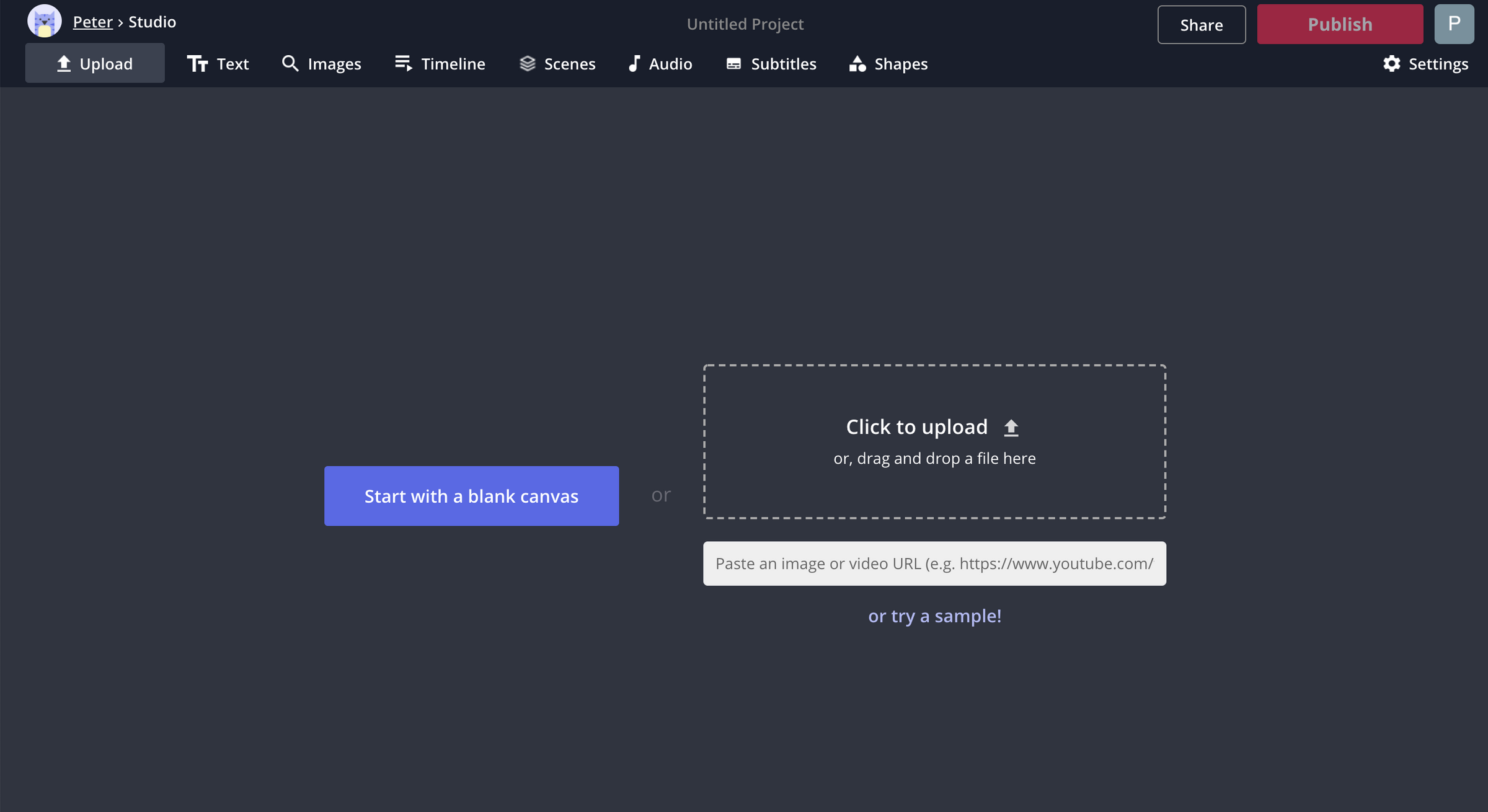Select the Shapes icon
The width and height of the screenshot is (1488, 812).
click(x=857, y=63)
